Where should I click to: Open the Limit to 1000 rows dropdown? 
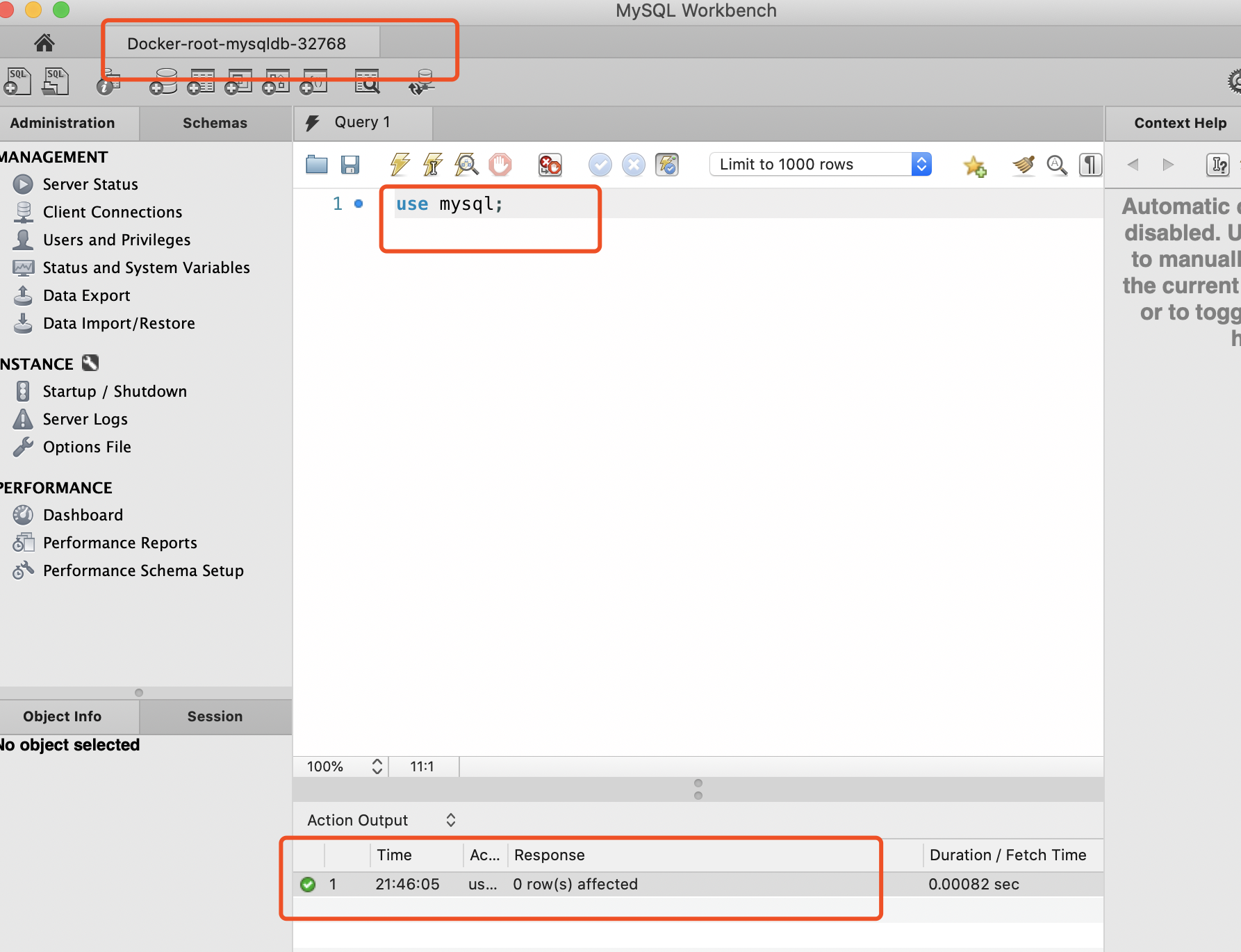820,165
